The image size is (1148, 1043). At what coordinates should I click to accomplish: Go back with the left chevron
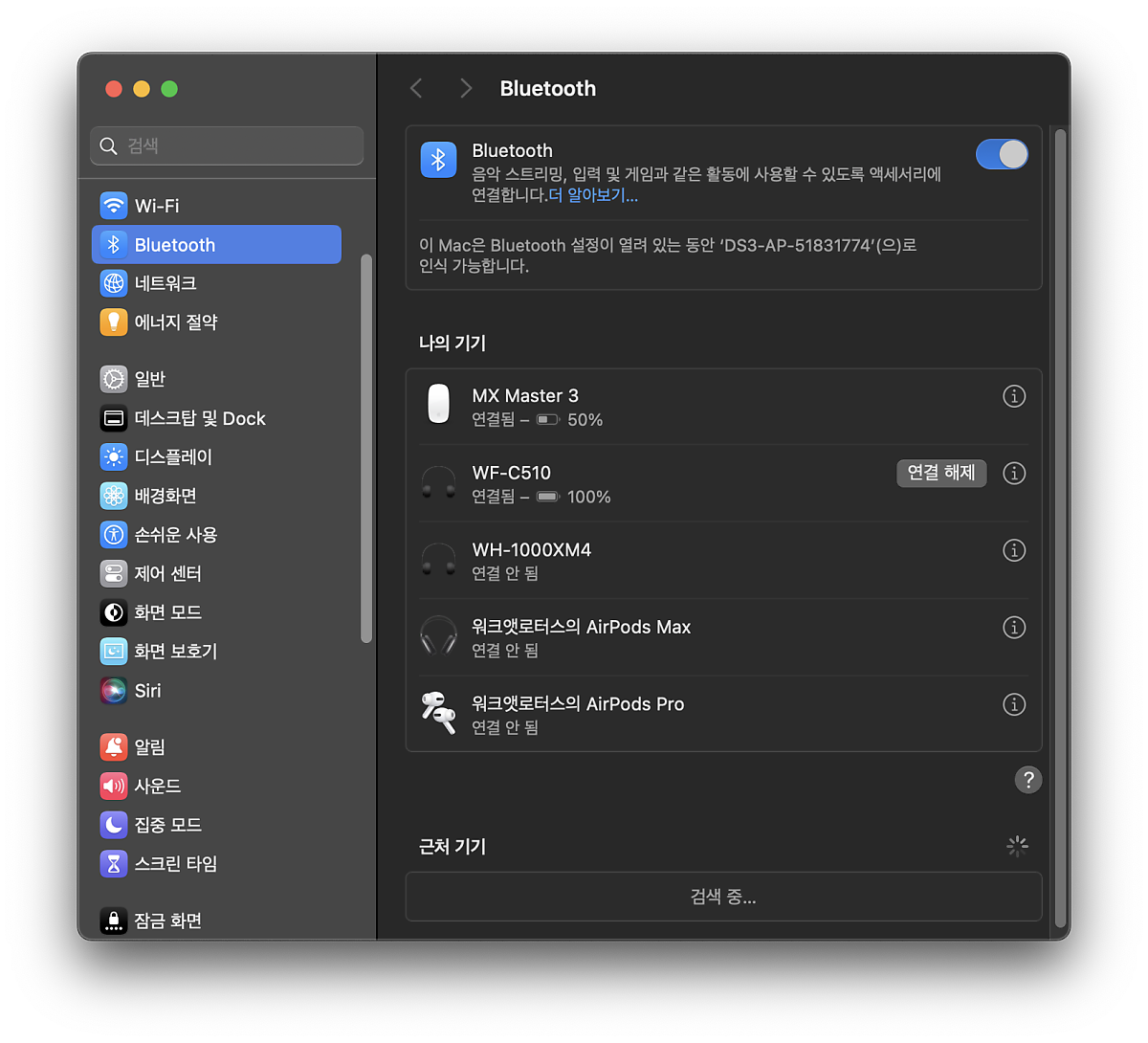pyautogui.click(x=416, y=88)
